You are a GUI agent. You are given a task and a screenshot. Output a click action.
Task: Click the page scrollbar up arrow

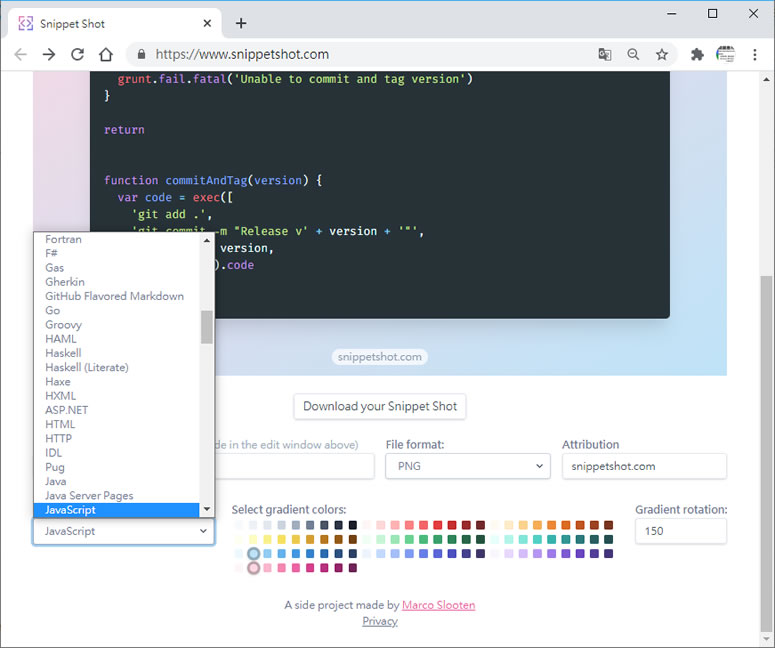tap(766, 79)
